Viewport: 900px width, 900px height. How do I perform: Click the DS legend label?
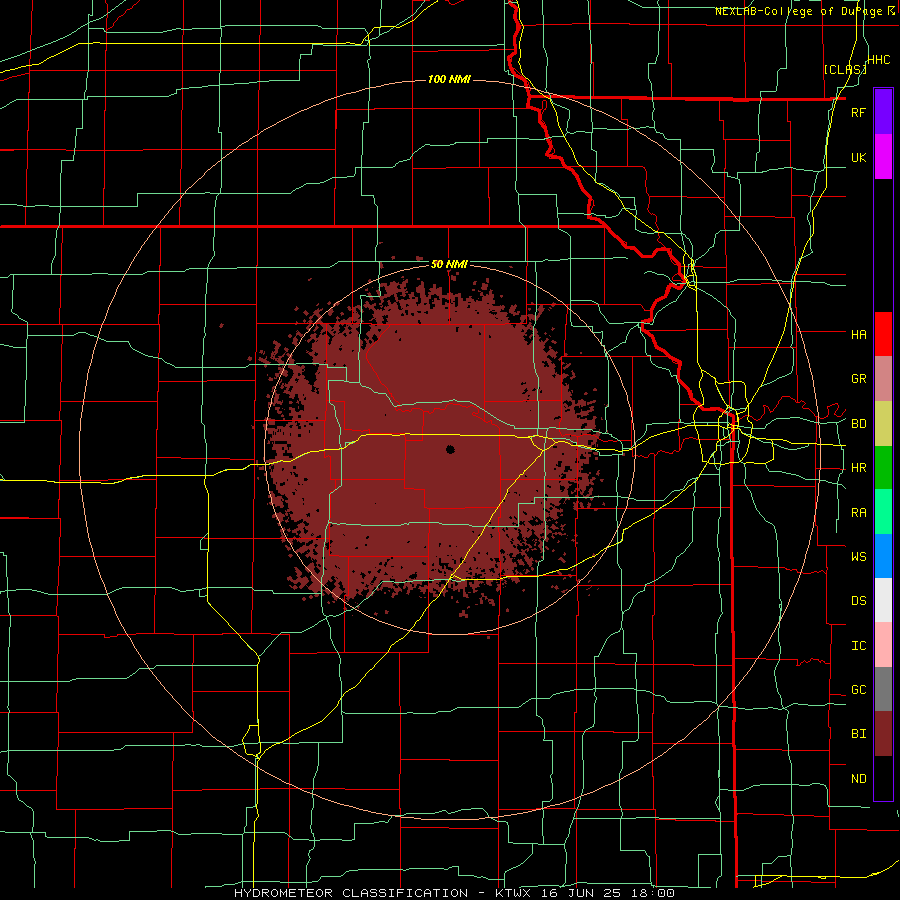coord(858,601)
